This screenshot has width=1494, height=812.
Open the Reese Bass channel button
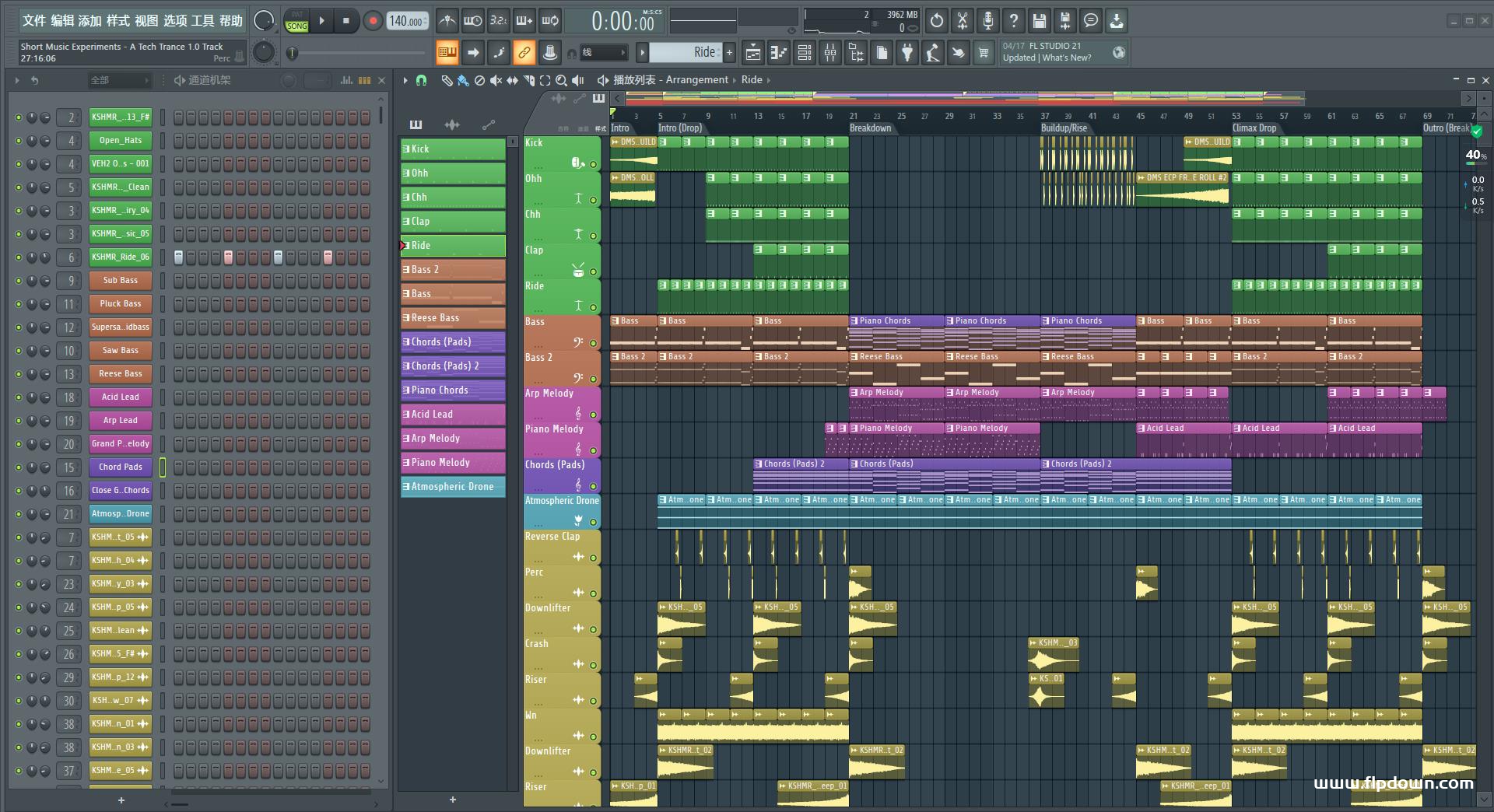coord(121,374)
